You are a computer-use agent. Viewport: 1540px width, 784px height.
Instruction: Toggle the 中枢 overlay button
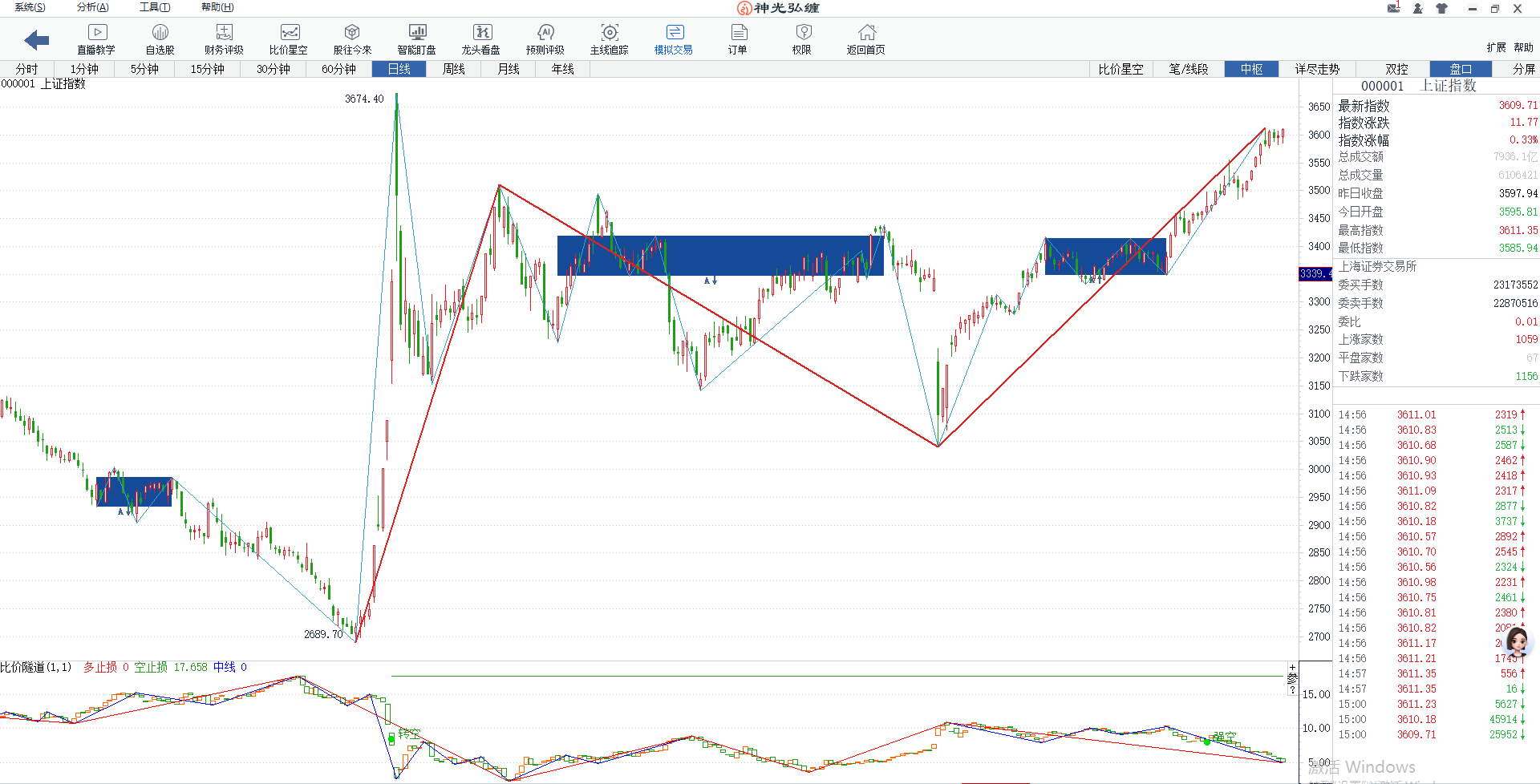(1251, 69)
